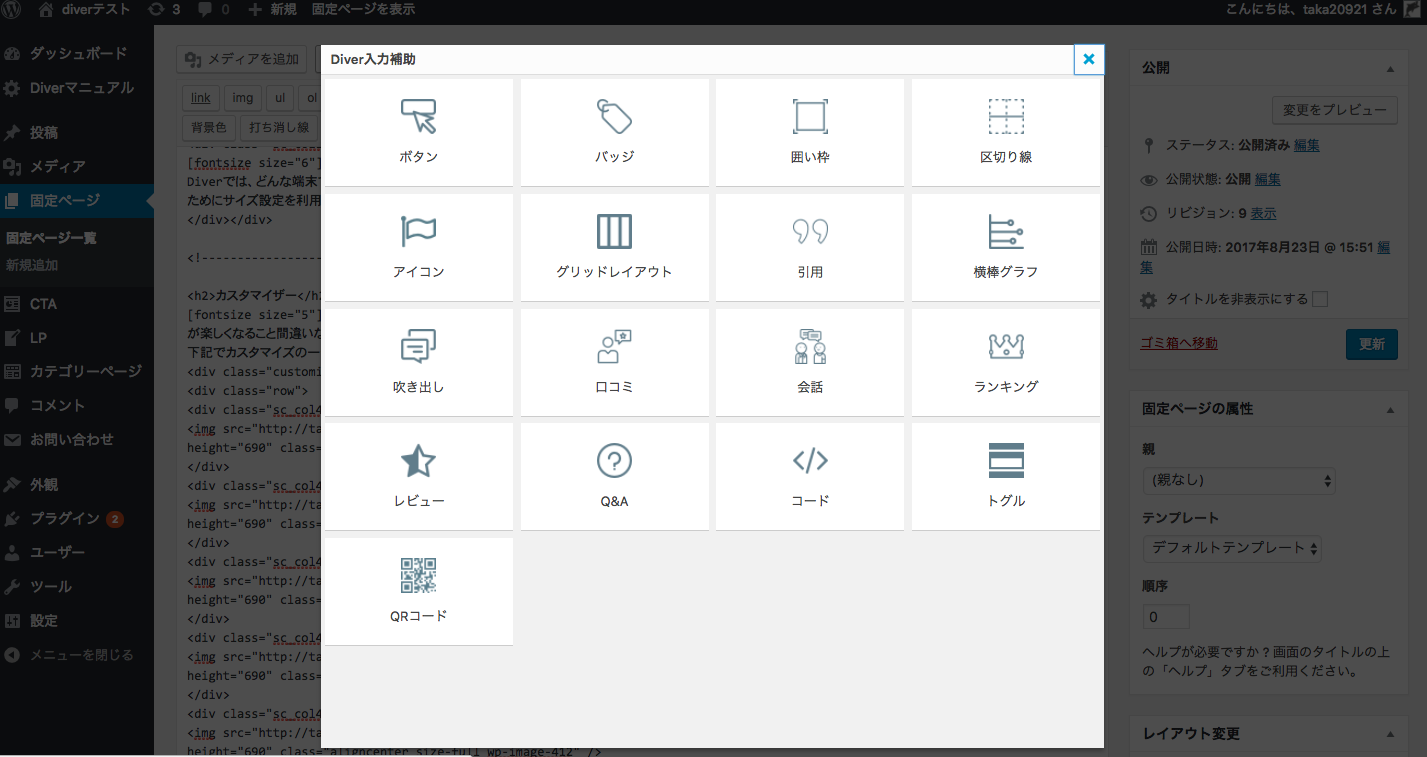The image size is (1427, 757).
Task: Open 外観 in the admin sidebar
Action: click(44, 484)
